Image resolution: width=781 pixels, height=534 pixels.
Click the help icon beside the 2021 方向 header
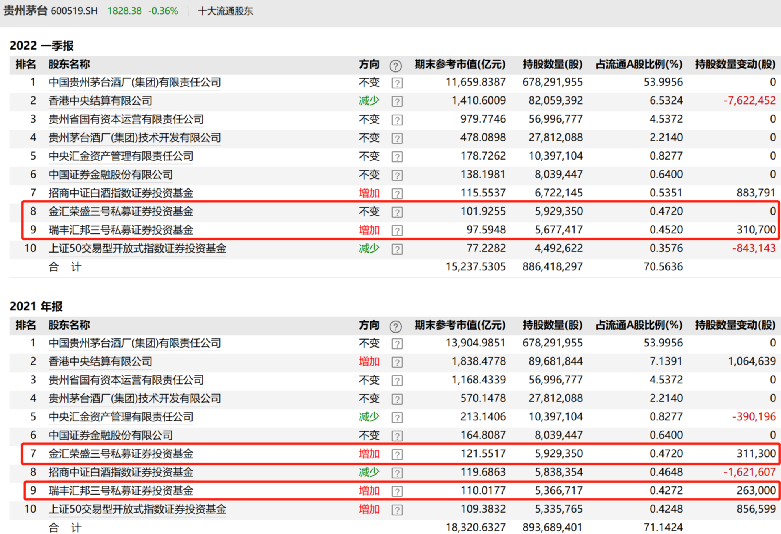click(x=396, y=326)
